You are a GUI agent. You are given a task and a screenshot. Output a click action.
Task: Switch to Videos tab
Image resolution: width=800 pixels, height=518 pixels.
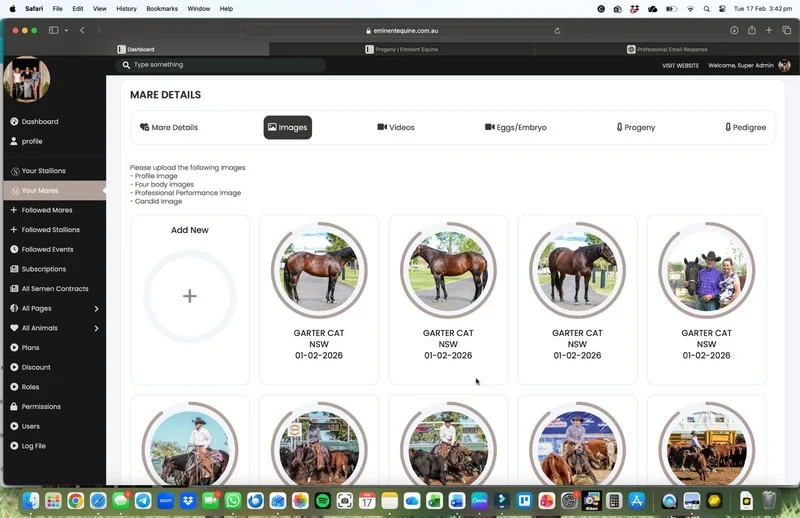point(396,128)
